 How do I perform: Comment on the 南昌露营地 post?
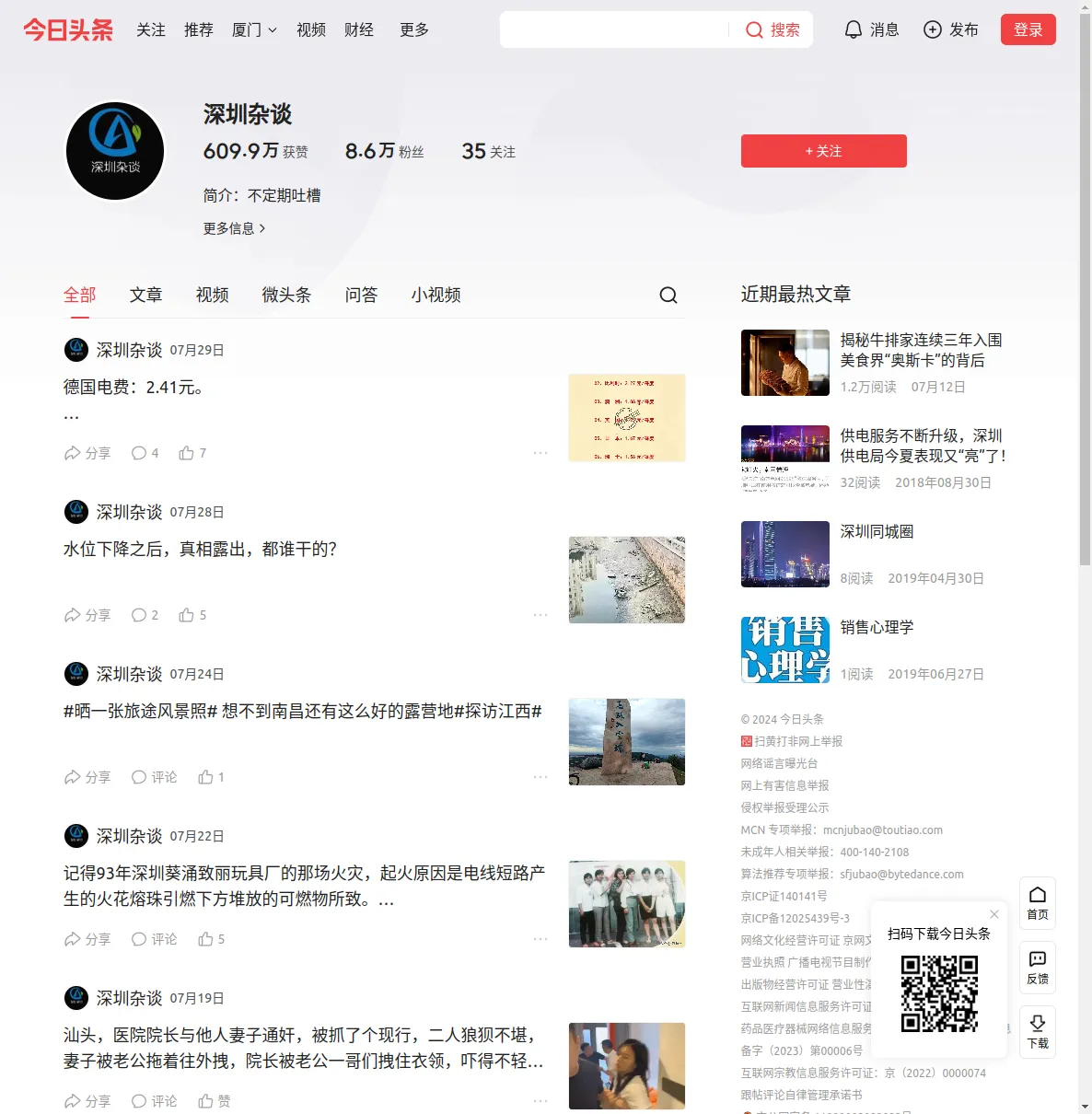tap(155, 777)
